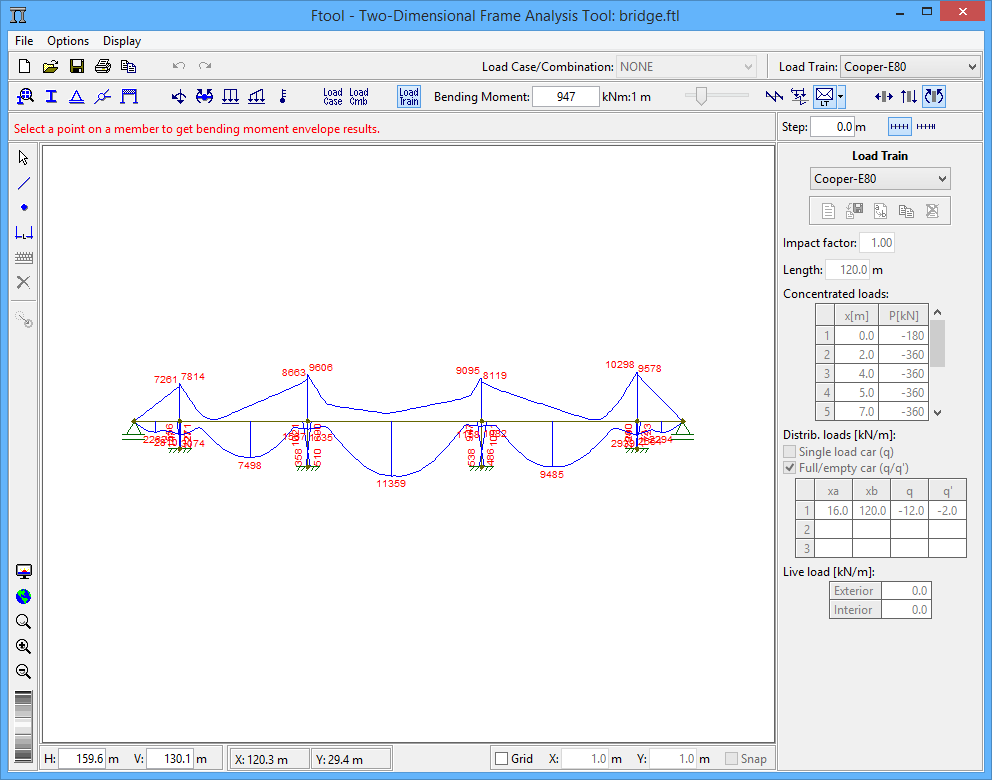Click the diagram scale slider

(x=702, y=96)
